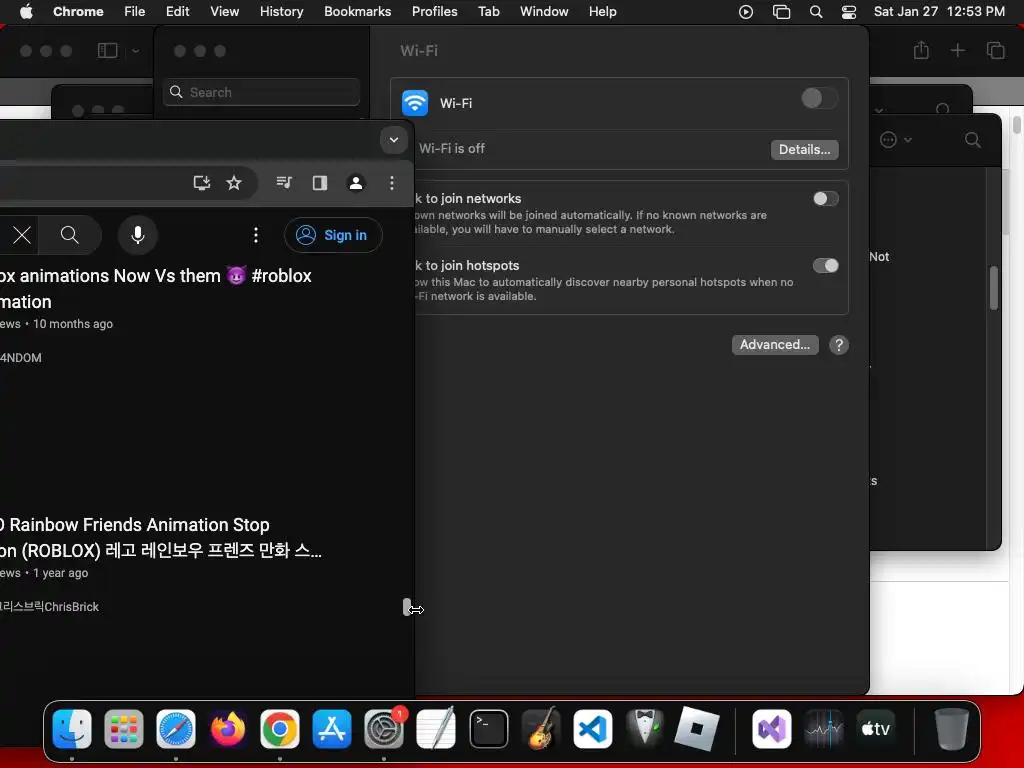Open Apple TV from the Dock
1024x768 pixels.
(x=876, y=728)
